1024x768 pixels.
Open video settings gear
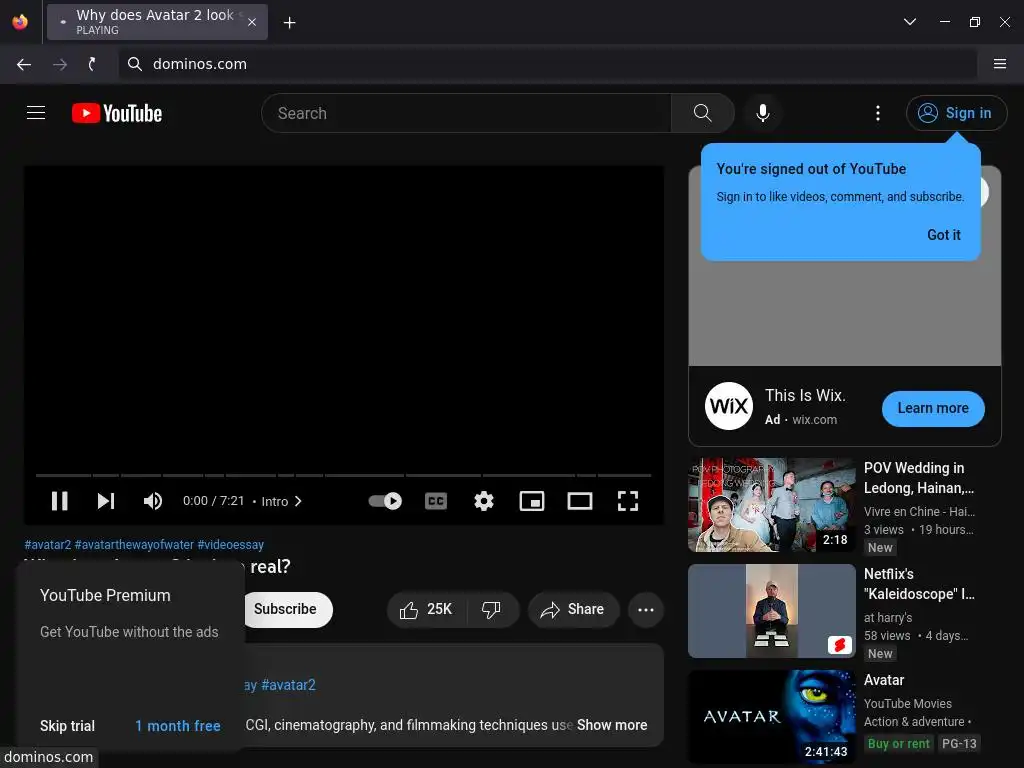[484, 501]
